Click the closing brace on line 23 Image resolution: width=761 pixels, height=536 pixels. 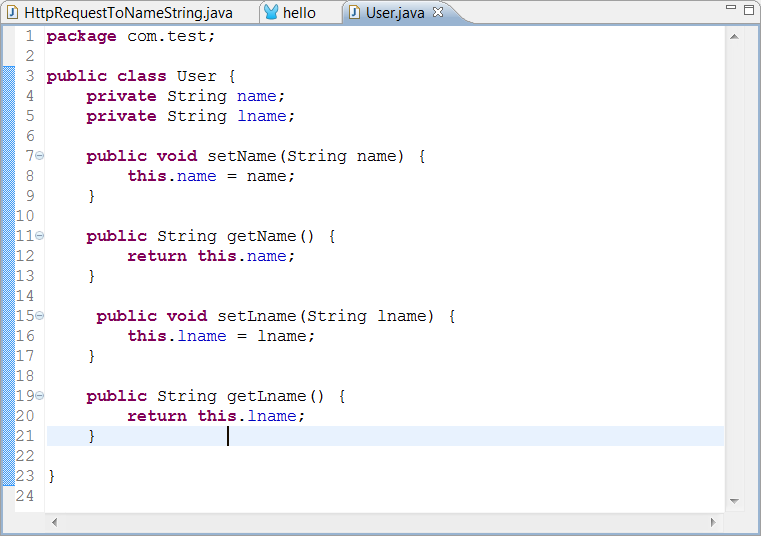[x=52, y=476]
